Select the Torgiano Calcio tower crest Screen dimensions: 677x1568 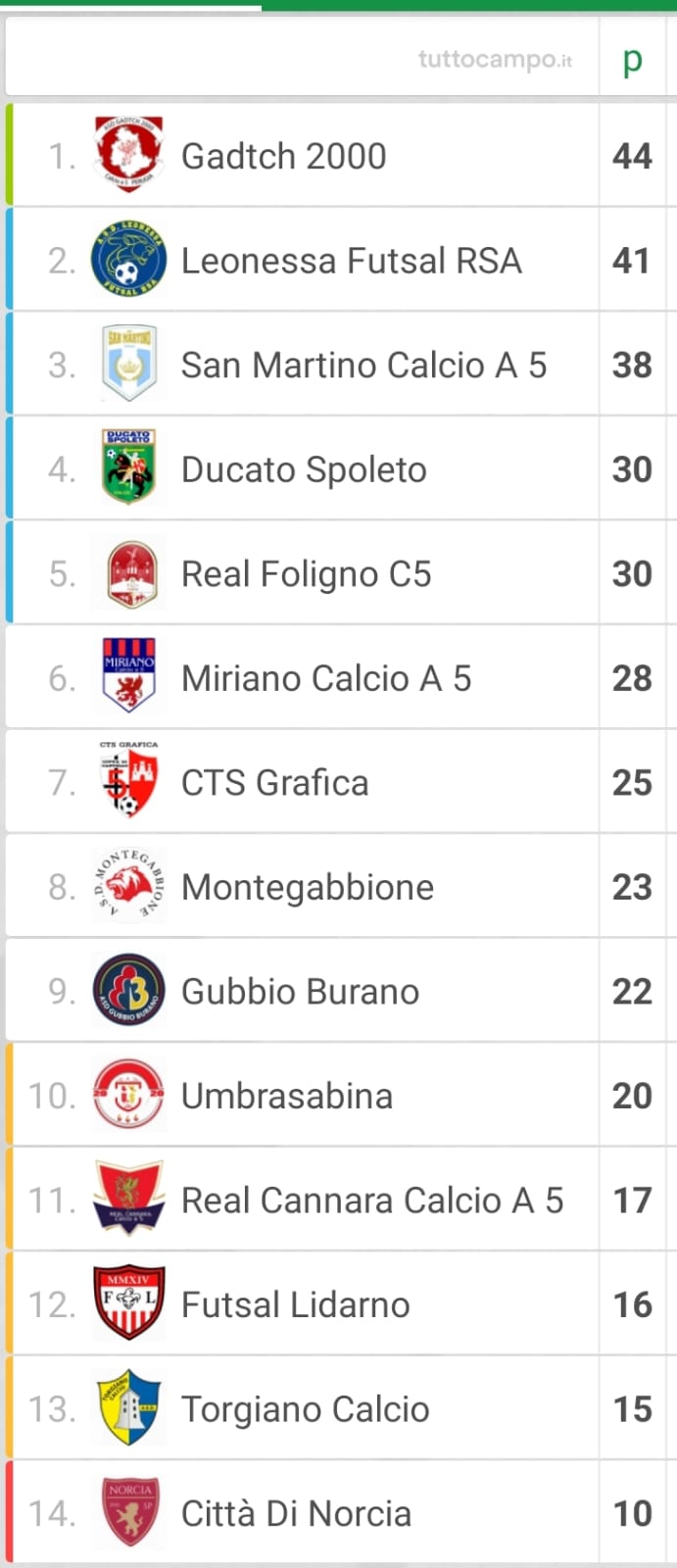pos(128,1408)
